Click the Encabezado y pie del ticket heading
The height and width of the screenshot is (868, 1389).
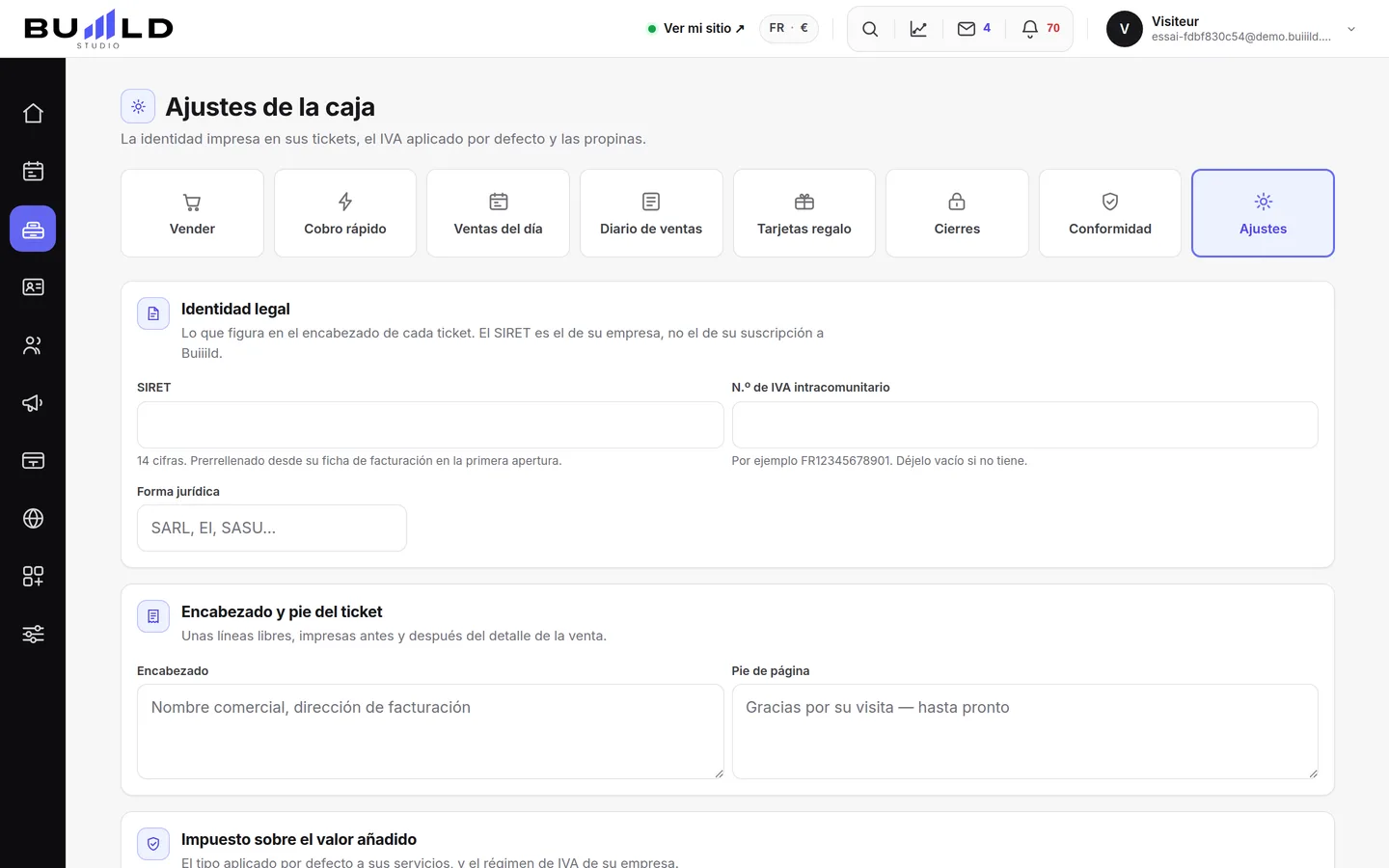pyautogui.click(x=282, y=611)
